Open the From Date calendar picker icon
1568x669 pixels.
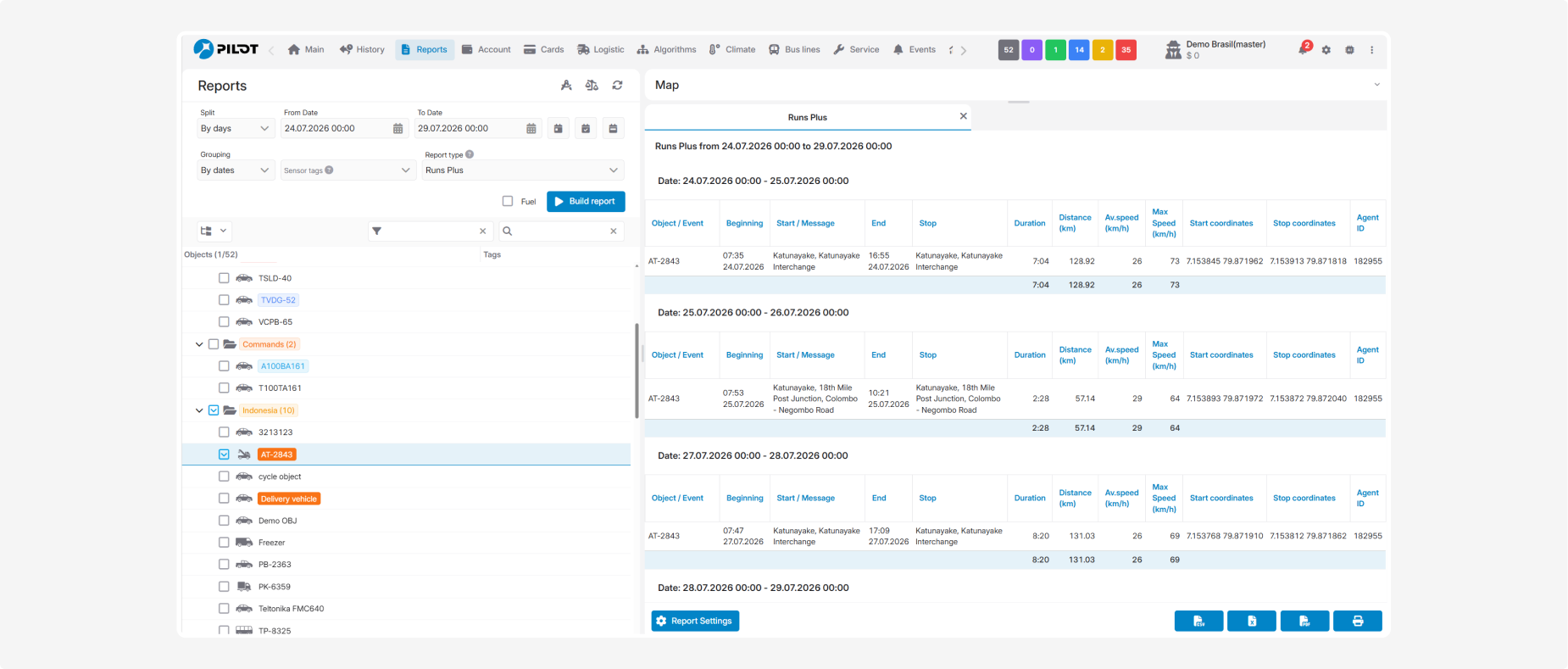[x=398, y=129]
